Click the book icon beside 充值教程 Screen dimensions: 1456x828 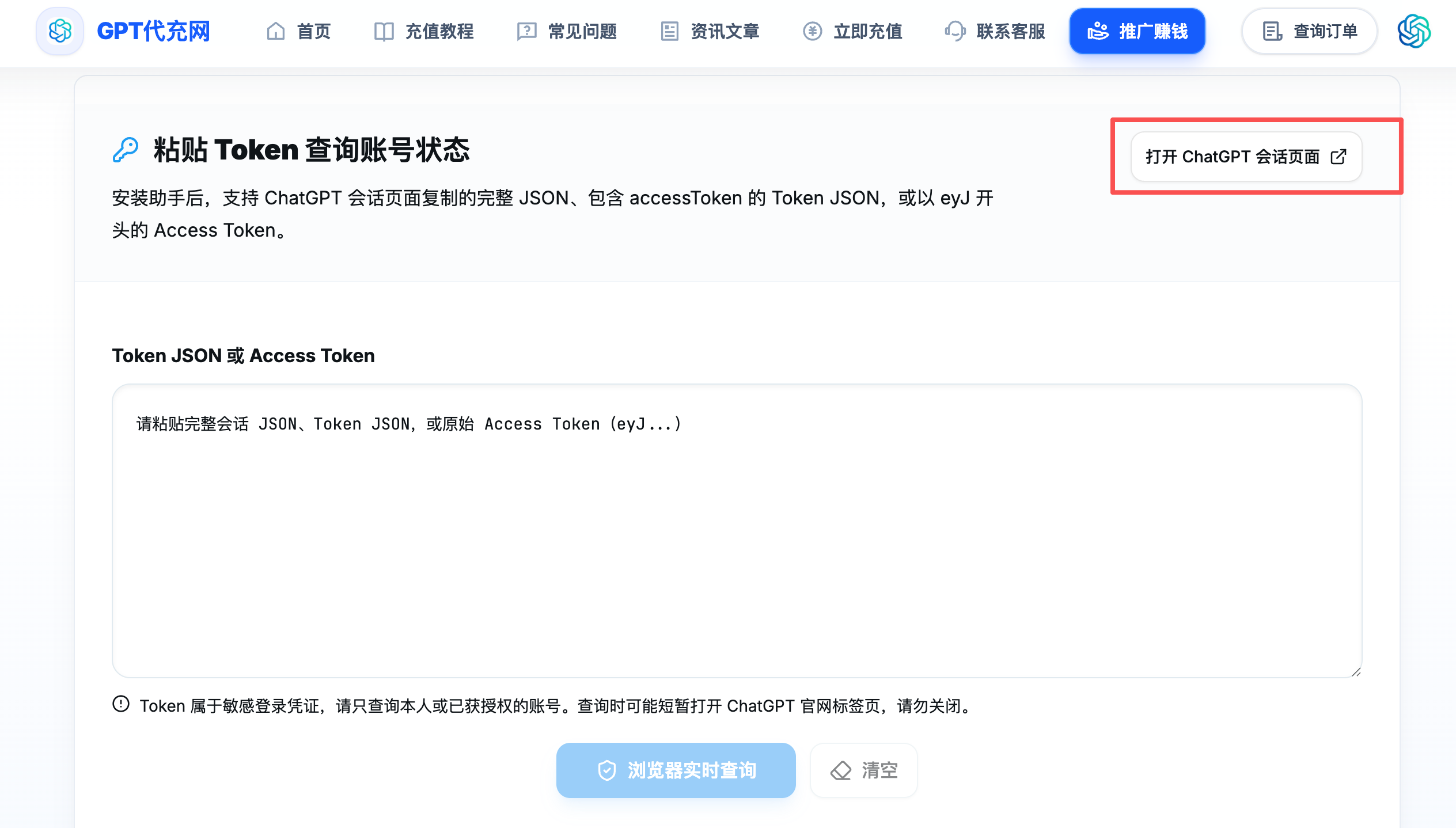tap(384, 31)
